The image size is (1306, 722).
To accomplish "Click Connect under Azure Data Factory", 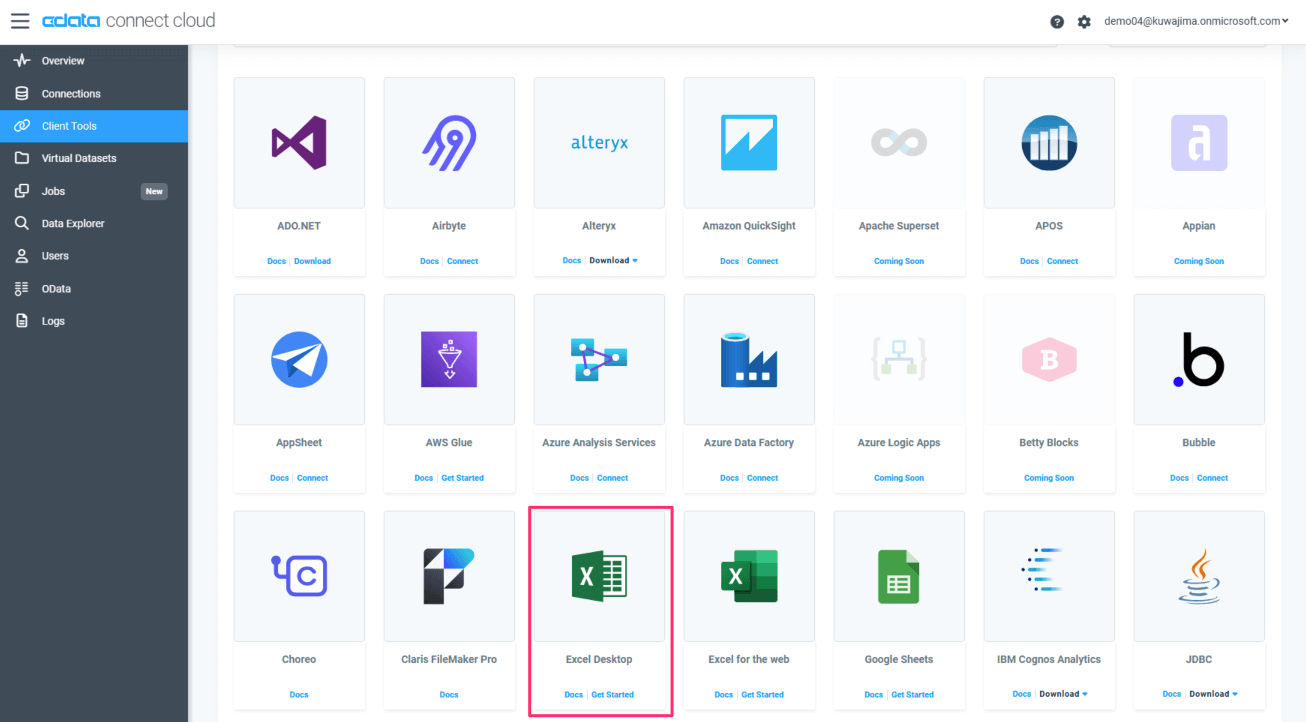I will (x=762, y=478).
